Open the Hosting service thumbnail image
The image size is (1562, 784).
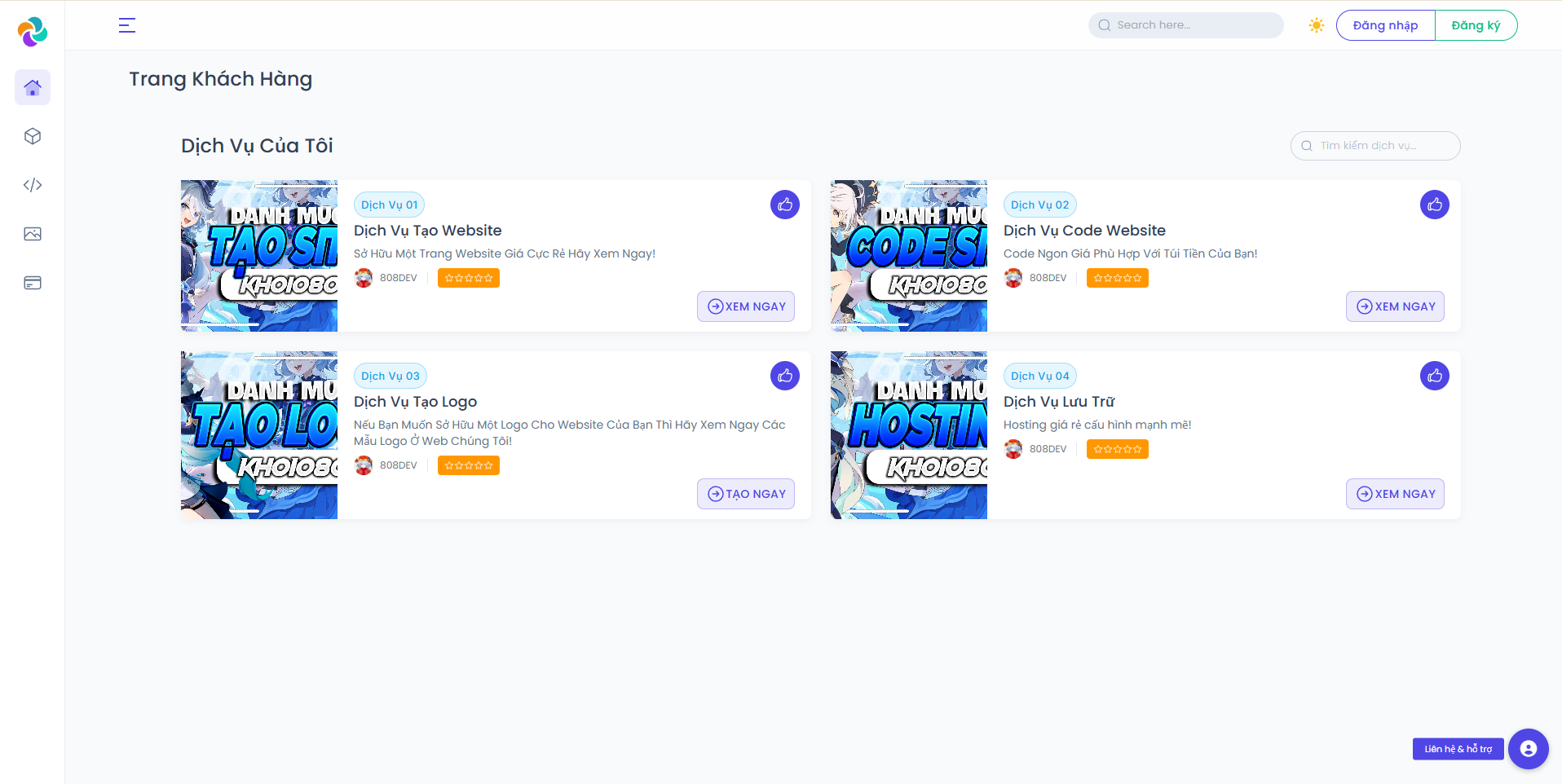(908, 434)
